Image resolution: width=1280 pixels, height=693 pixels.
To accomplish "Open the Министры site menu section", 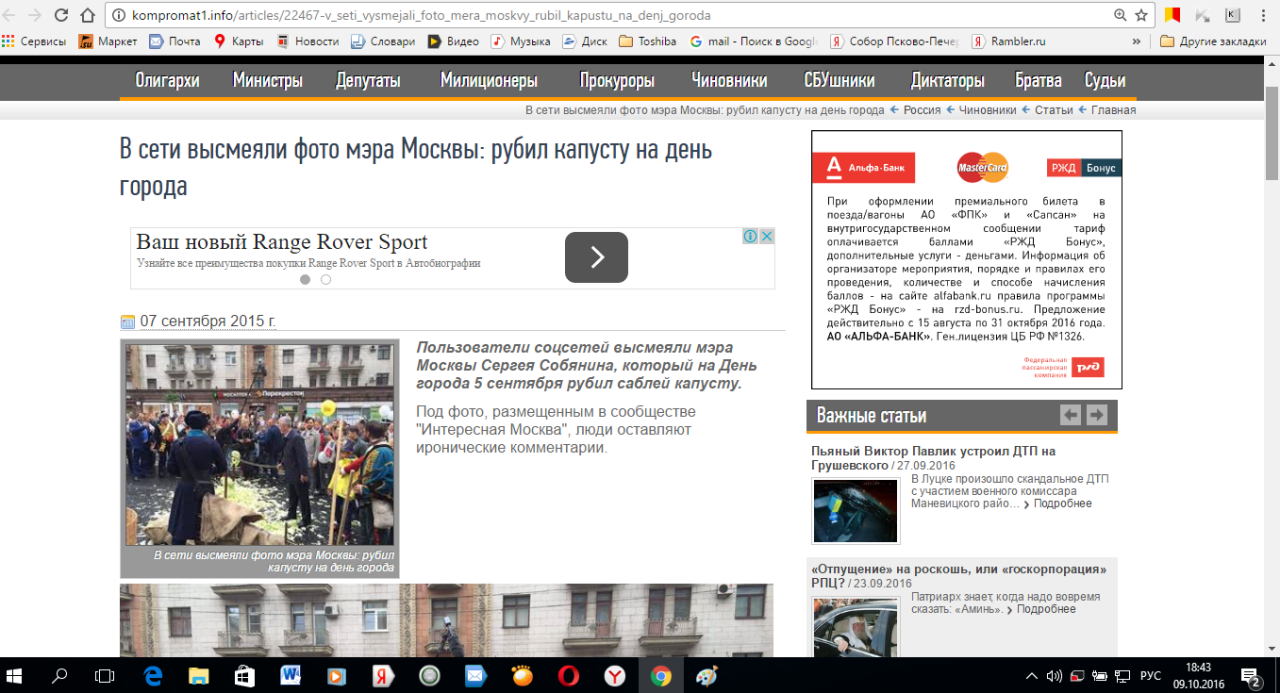I will click(x=268, y=81).
